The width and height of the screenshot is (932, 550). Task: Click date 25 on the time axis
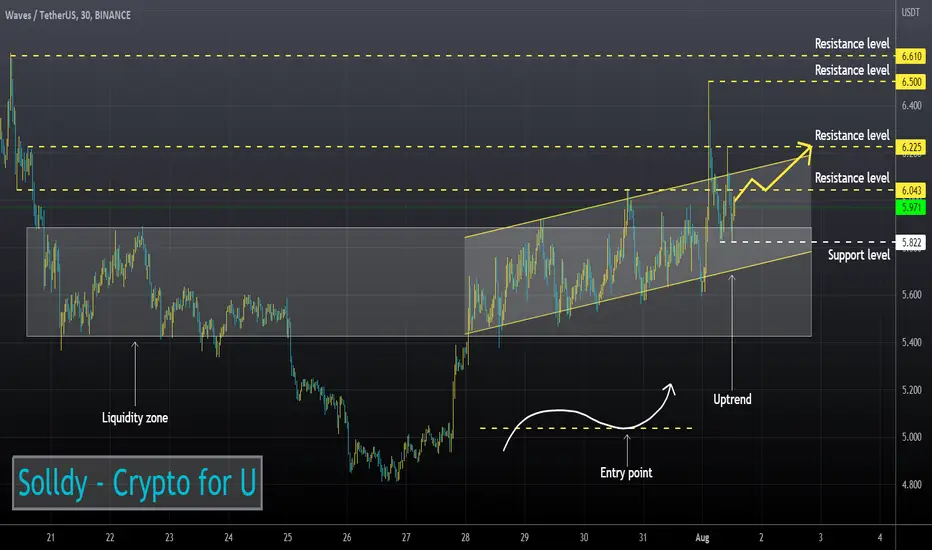[x=288, y=538]
